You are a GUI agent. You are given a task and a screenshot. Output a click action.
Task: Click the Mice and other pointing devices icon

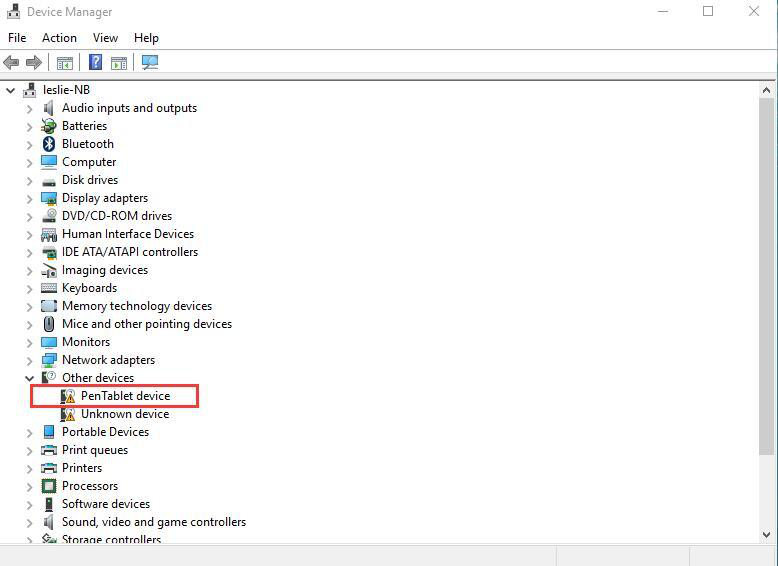coord(49,324)
